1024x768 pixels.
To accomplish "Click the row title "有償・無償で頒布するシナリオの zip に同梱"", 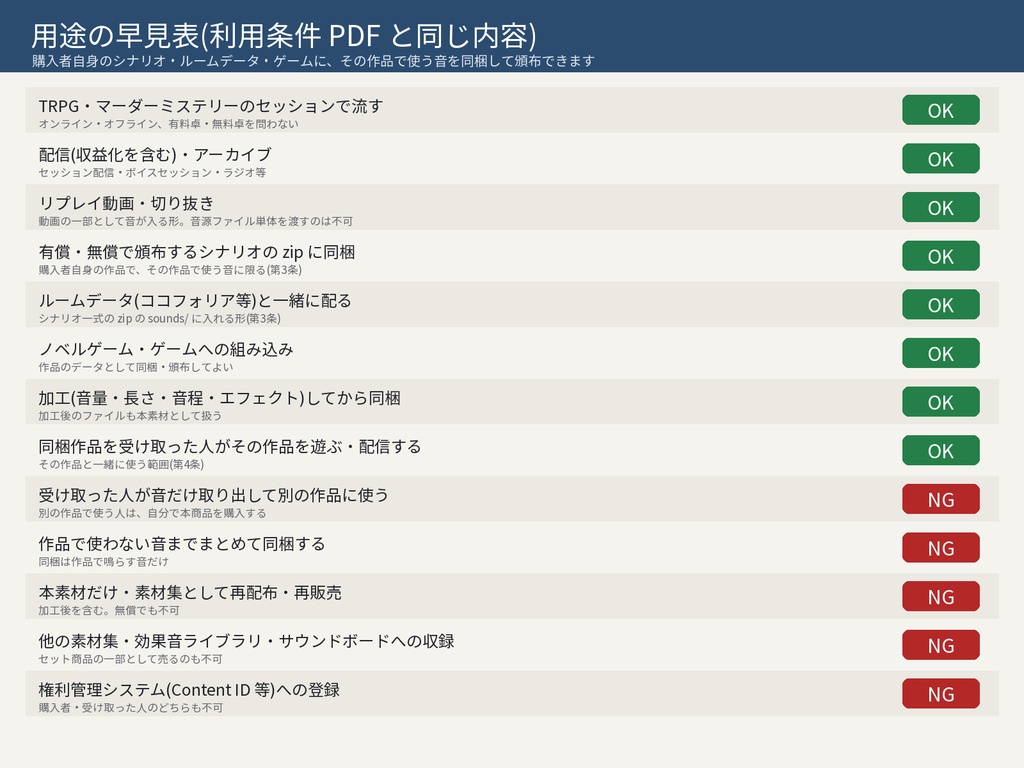I will tap(197, 251).
